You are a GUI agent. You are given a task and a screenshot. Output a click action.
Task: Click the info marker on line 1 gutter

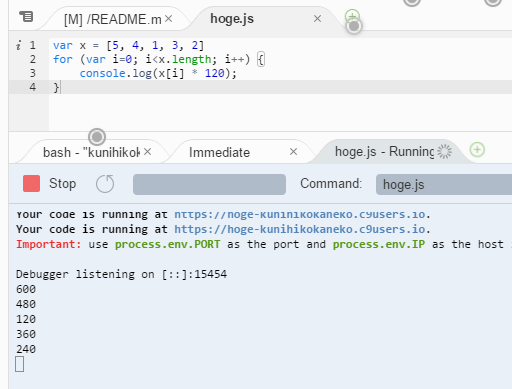click(19, 45)
